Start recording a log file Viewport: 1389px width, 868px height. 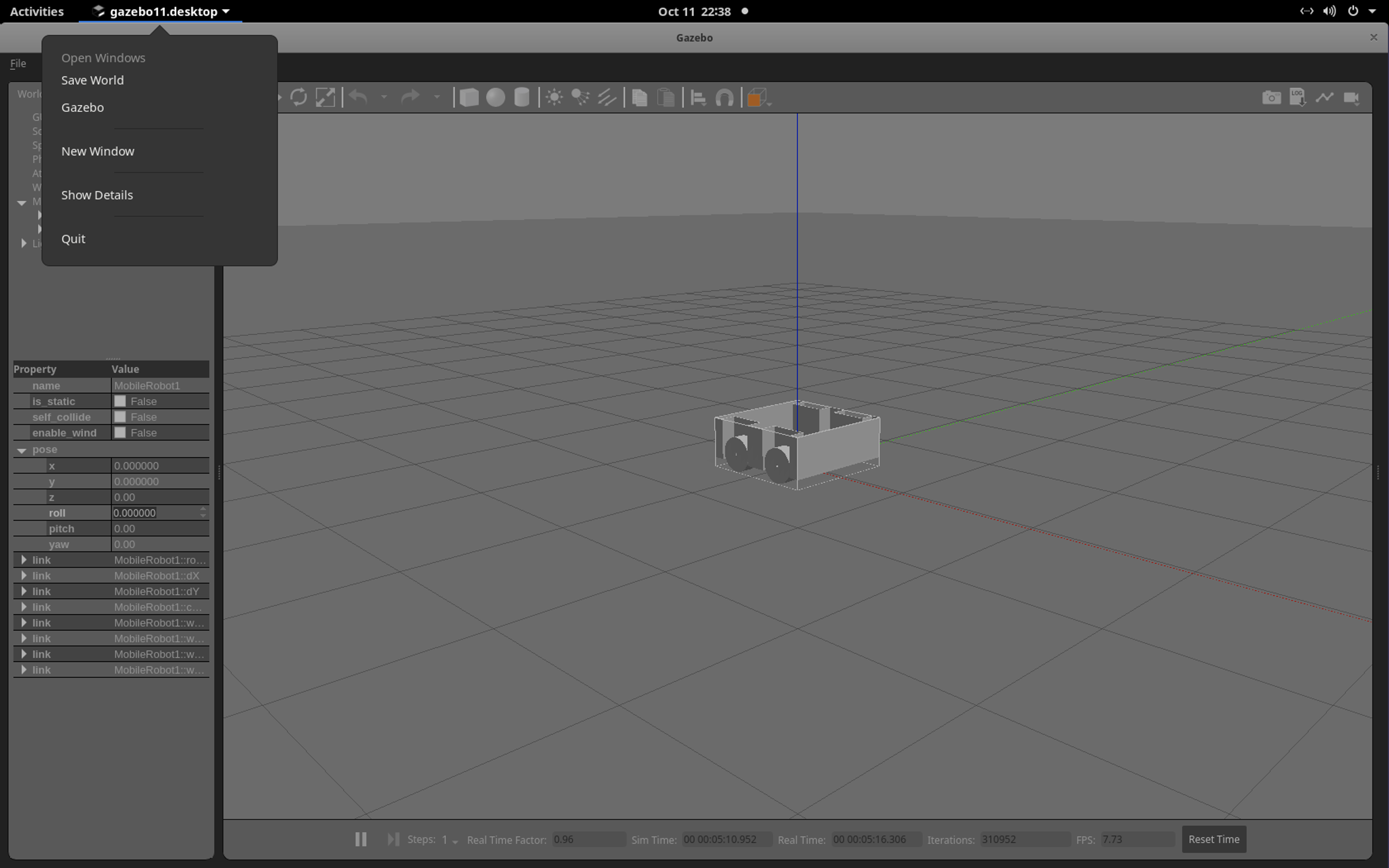click(x=1298, y=97)
